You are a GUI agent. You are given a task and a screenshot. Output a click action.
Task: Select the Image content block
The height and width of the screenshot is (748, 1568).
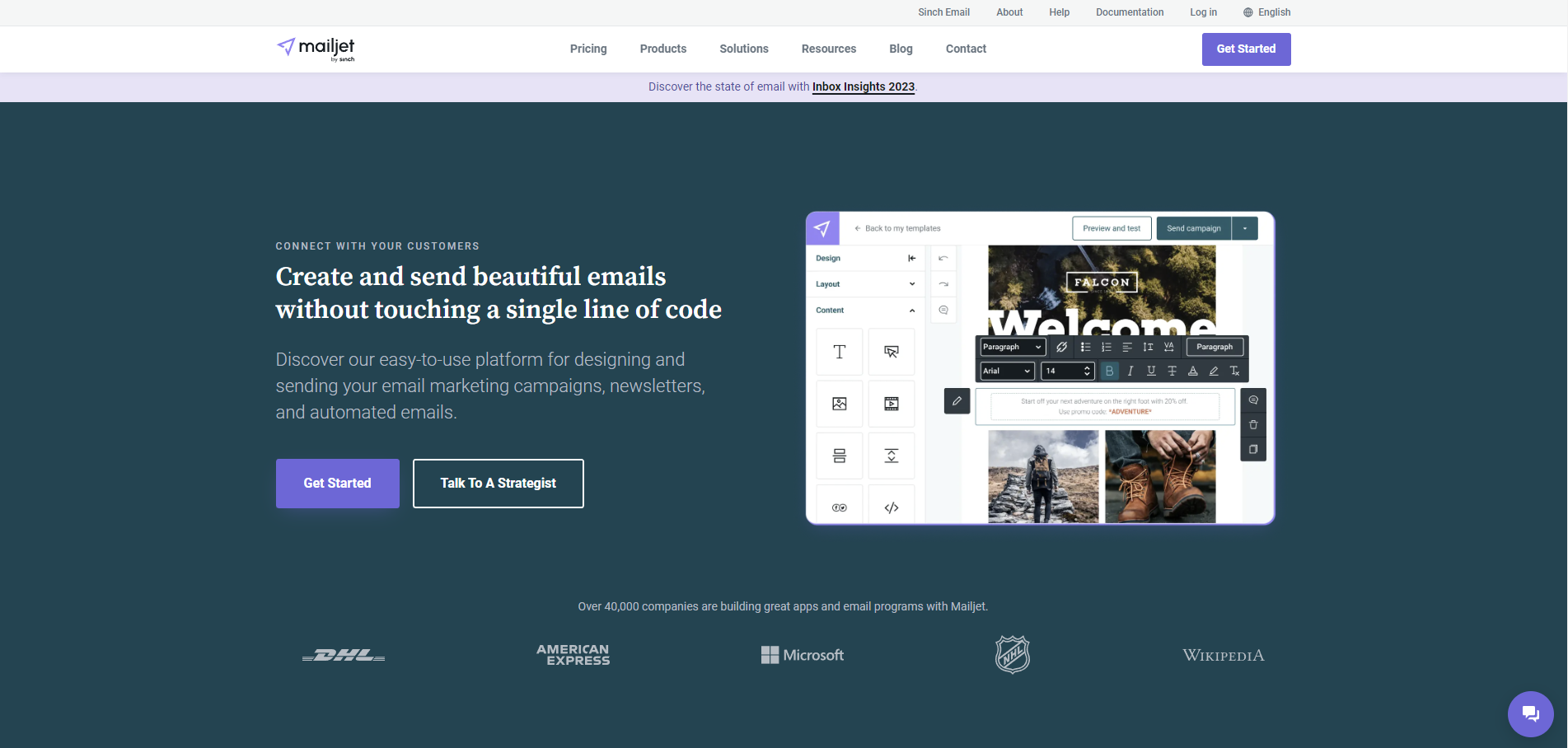[x=839, y=404]
